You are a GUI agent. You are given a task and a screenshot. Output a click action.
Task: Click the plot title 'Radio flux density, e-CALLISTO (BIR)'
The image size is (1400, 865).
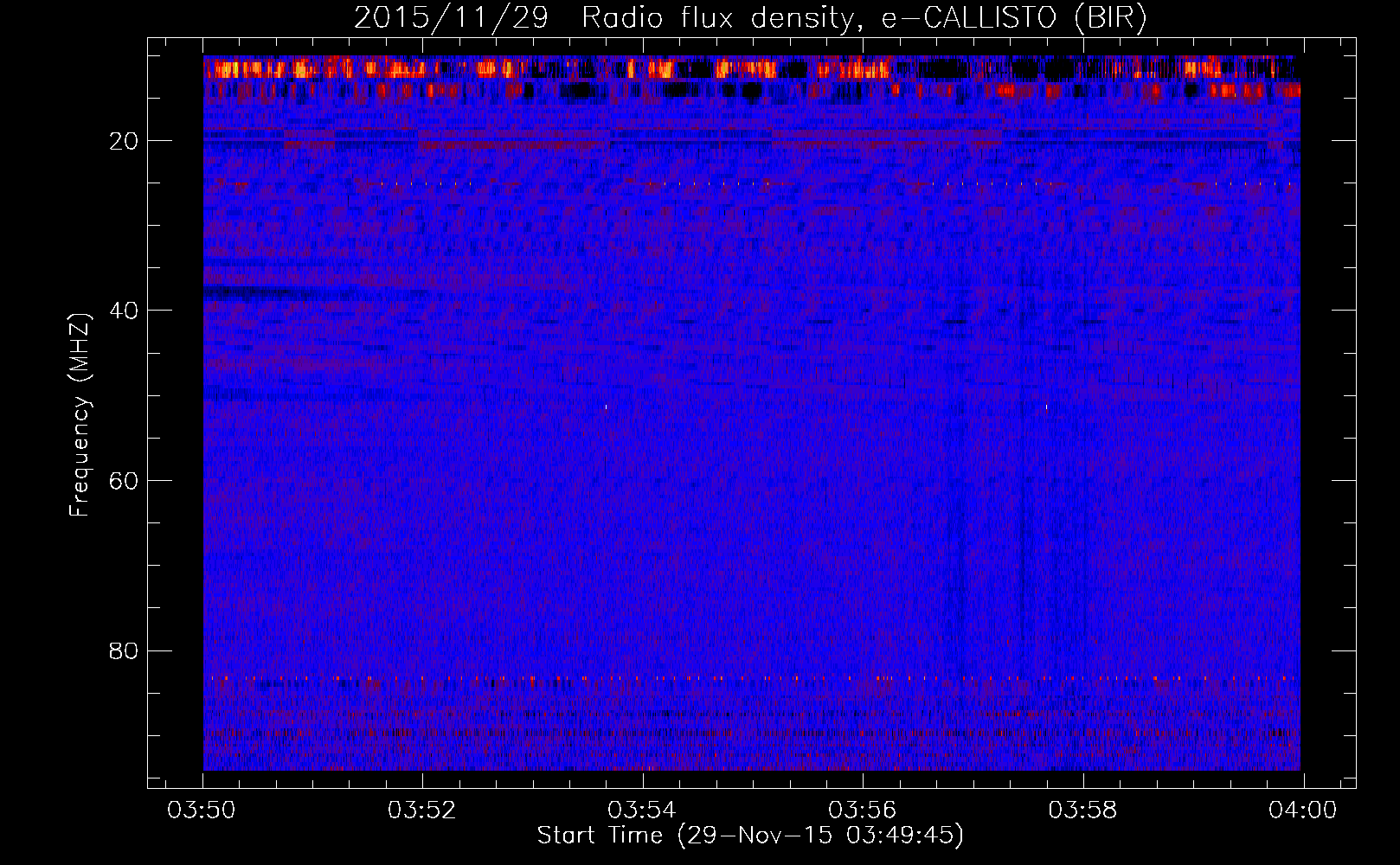pyautogui.click(x=864, y=18)
